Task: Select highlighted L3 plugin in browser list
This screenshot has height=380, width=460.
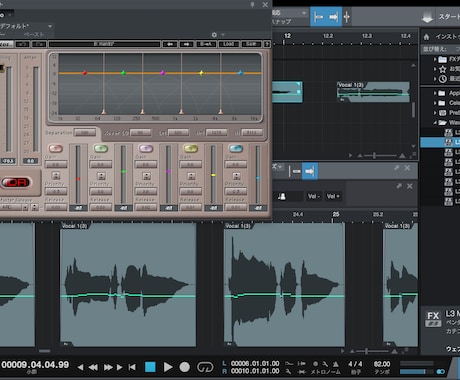Action: [x=440, y=142]
